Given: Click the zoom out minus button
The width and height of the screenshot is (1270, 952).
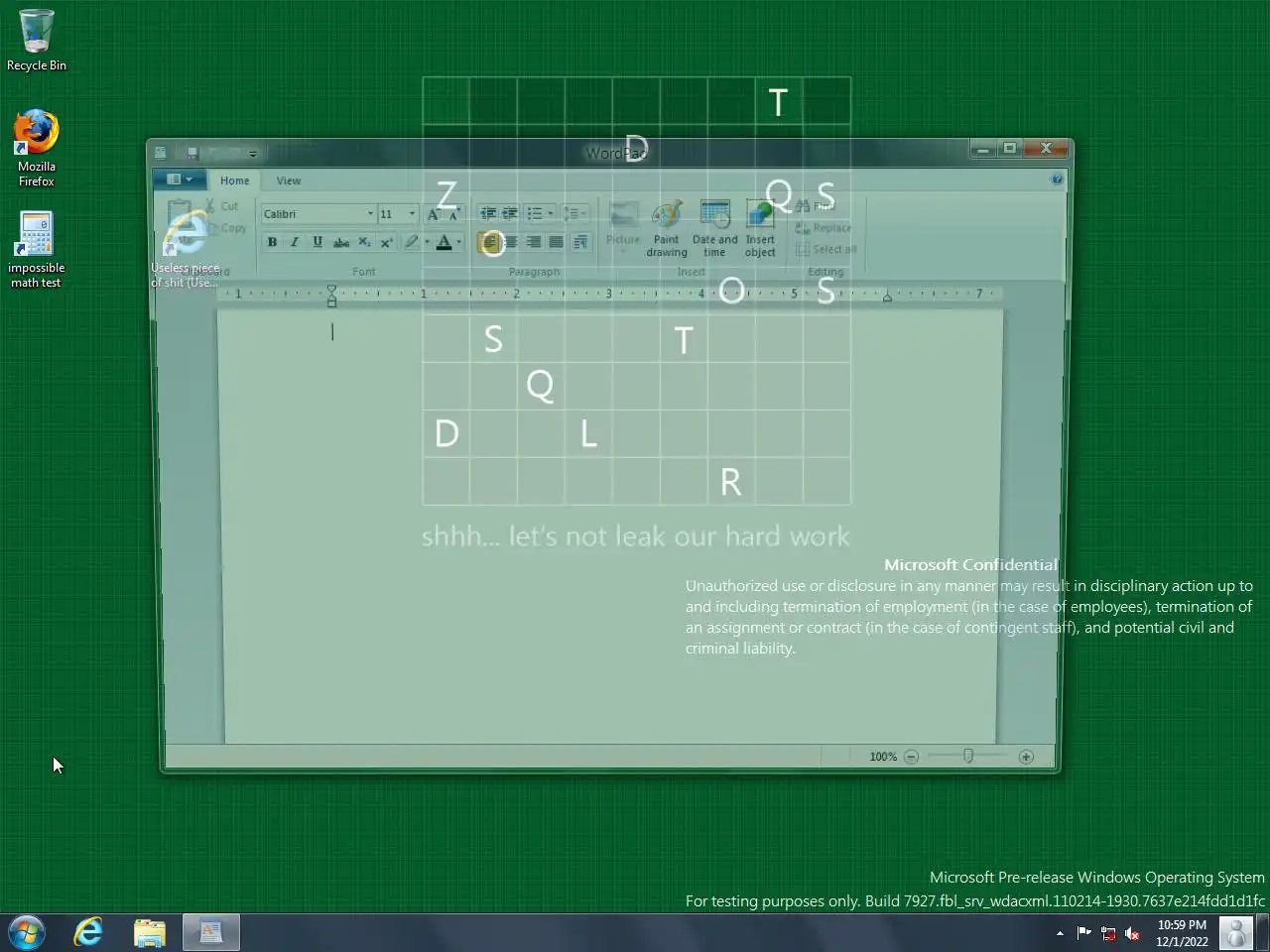Looking at the screenshot, I should point(911,757).
